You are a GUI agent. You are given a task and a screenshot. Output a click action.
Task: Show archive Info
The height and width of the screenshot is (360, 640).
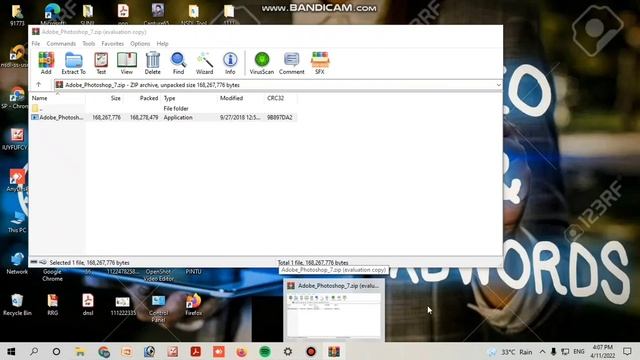[x=230, y=63]
